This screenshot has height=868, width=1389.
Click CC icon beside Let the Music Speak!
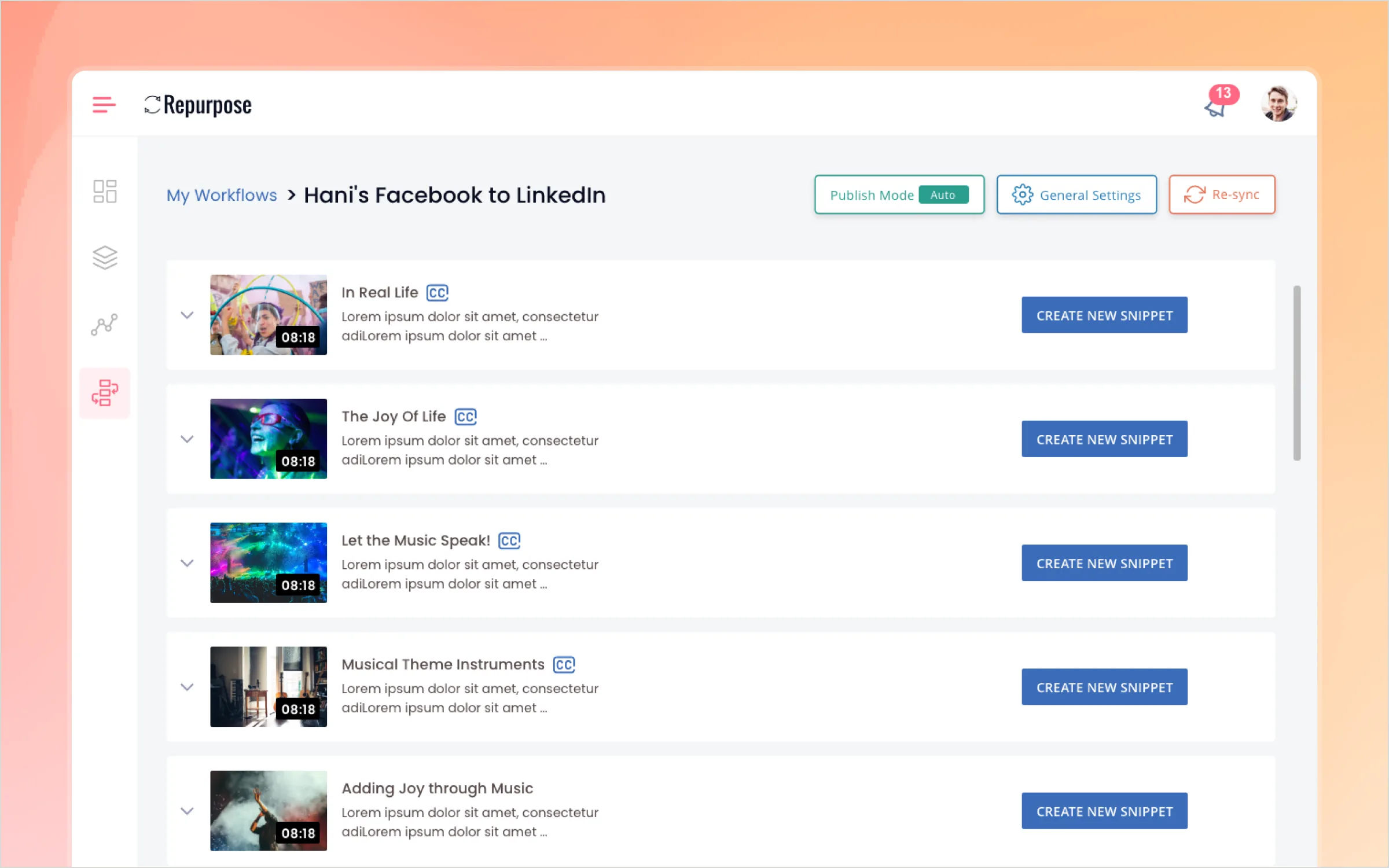pos(509,540)
